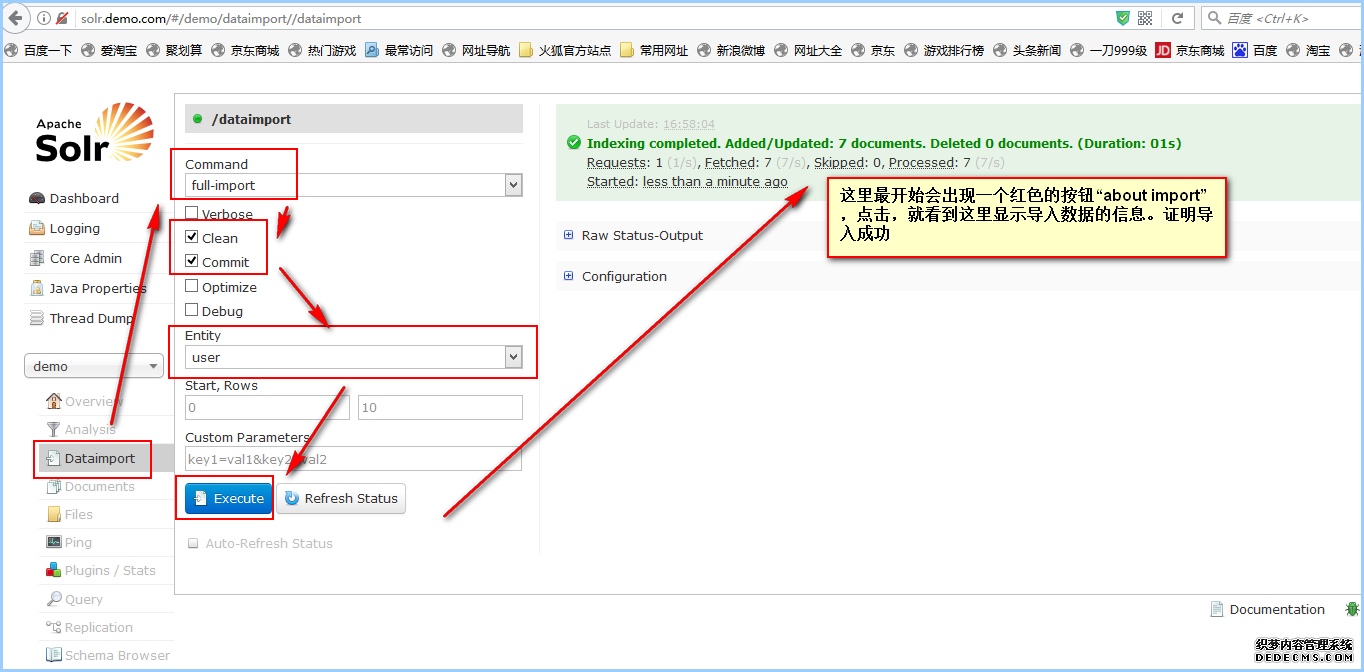Click the blue Execute button

pos(229,498)
